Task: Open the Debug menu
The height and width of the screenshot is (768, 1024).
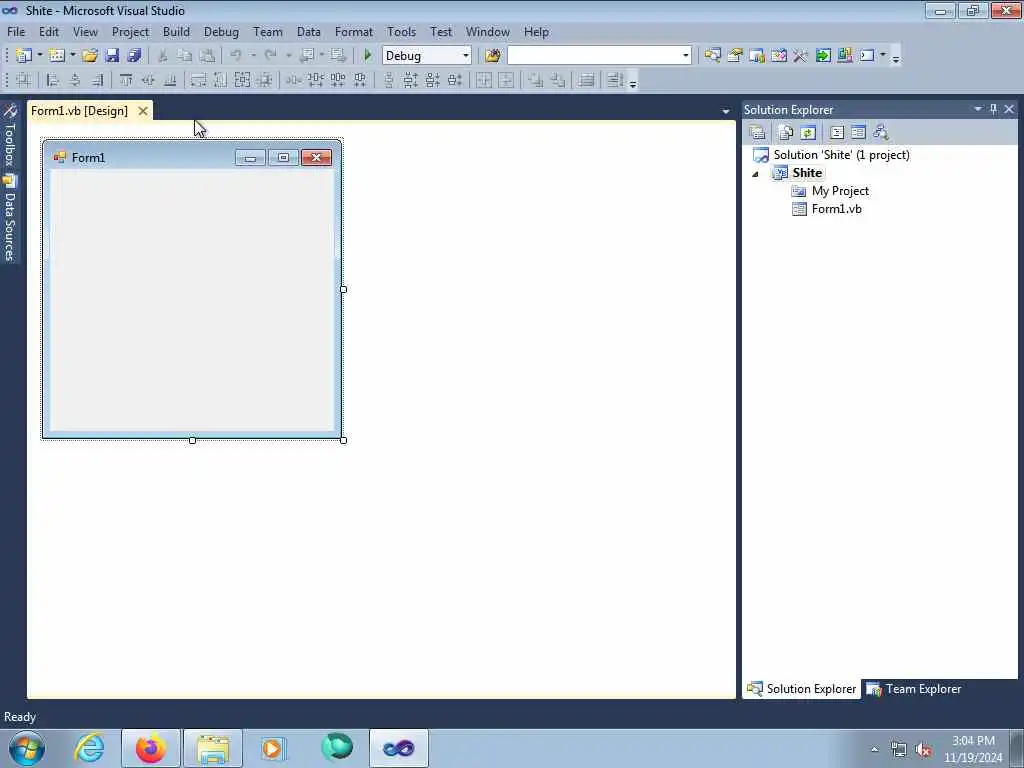Action: click(221, 31)
